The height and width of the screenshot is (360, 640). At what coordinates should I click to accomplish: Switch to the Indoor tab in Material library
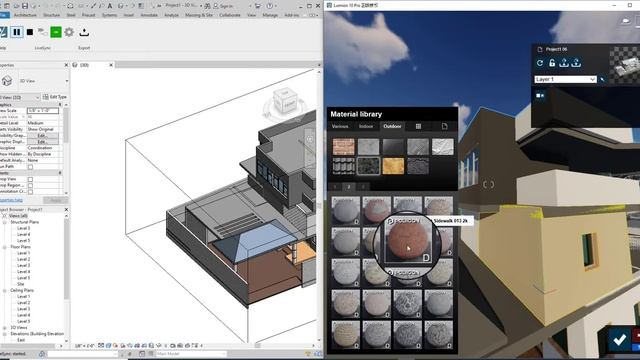click(x=366, y=127)
